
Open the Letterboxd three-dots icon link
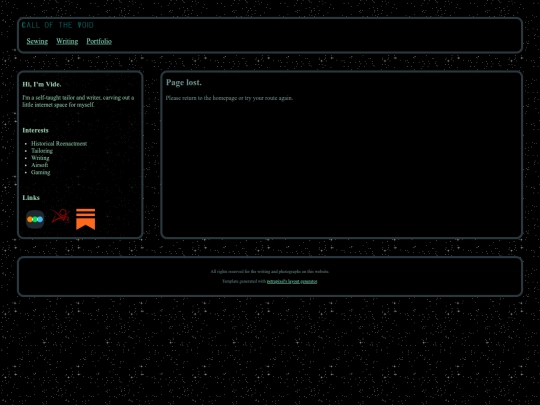(35, 219)
